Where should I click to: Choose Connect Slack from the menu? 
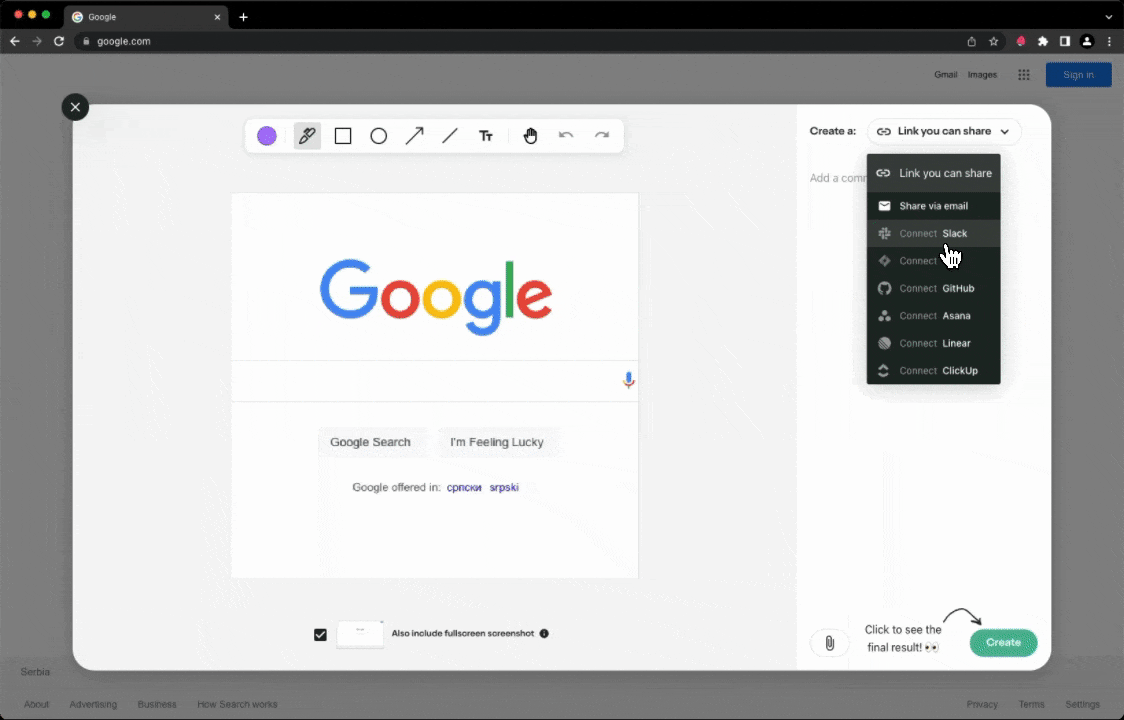pos(933,233)
